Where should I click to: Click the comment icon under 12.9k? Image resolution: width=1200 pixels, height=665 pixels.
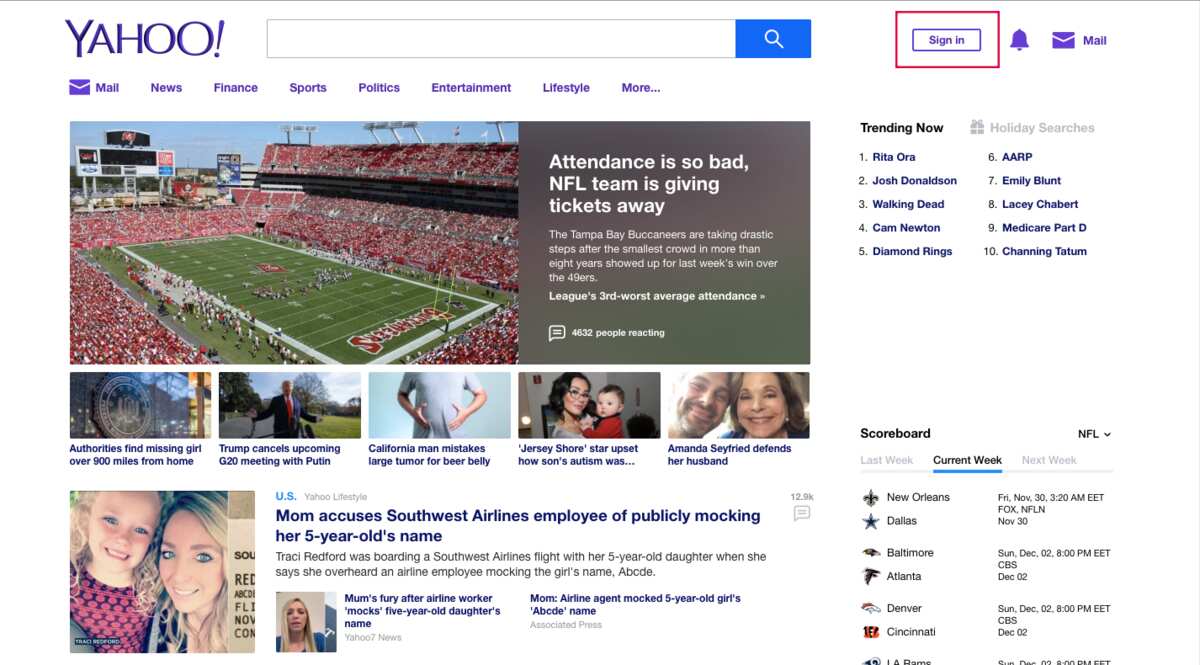801,513
